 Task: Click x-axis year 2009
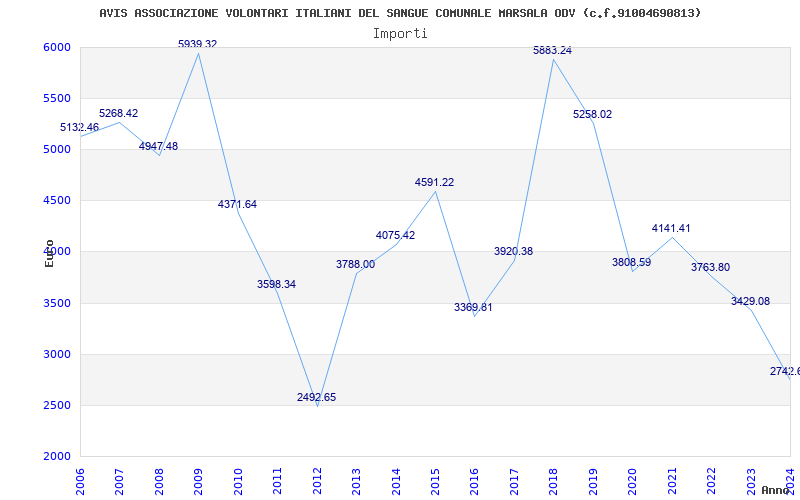click(x=198, y=481)
